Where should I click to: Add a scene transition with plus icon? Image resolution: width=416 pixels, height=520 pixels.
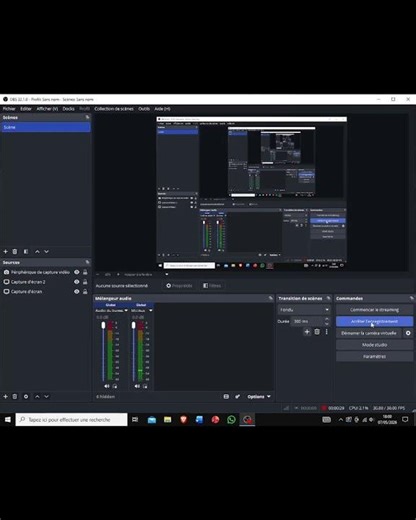tap(307, 332)
